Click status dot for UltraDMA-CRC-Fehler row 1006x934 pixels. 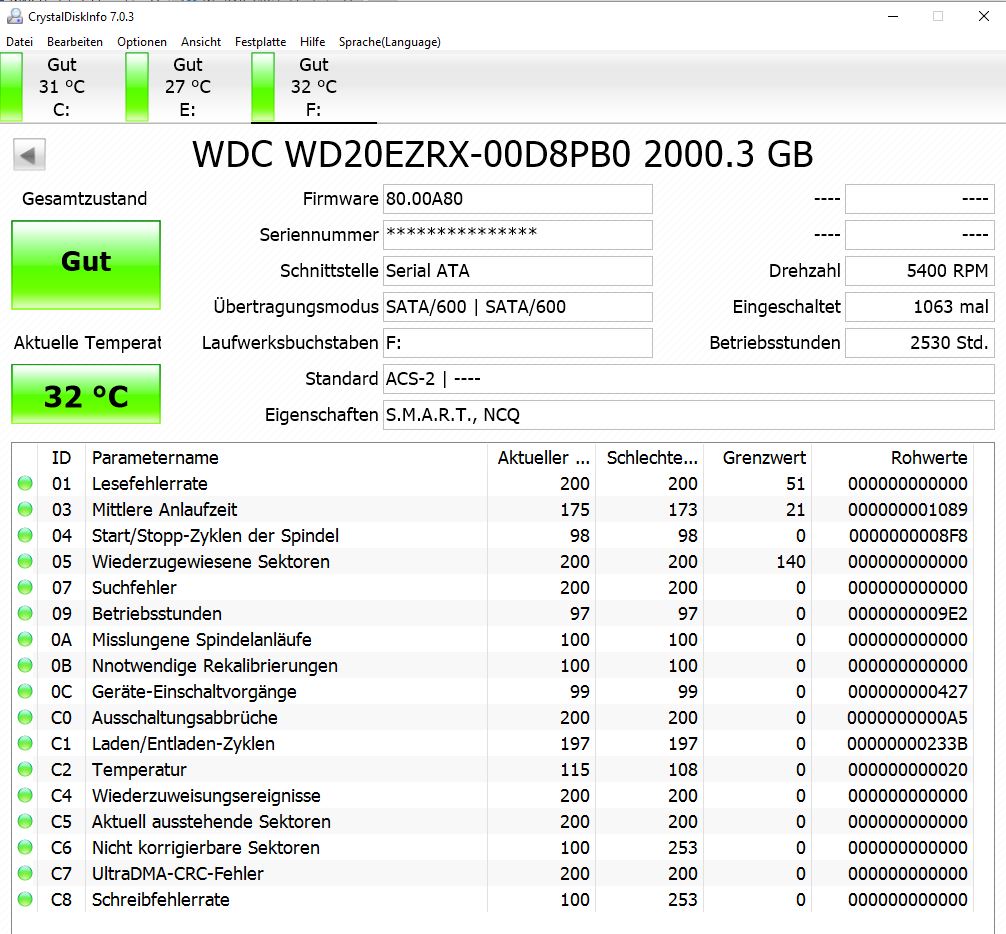[25, 873]
